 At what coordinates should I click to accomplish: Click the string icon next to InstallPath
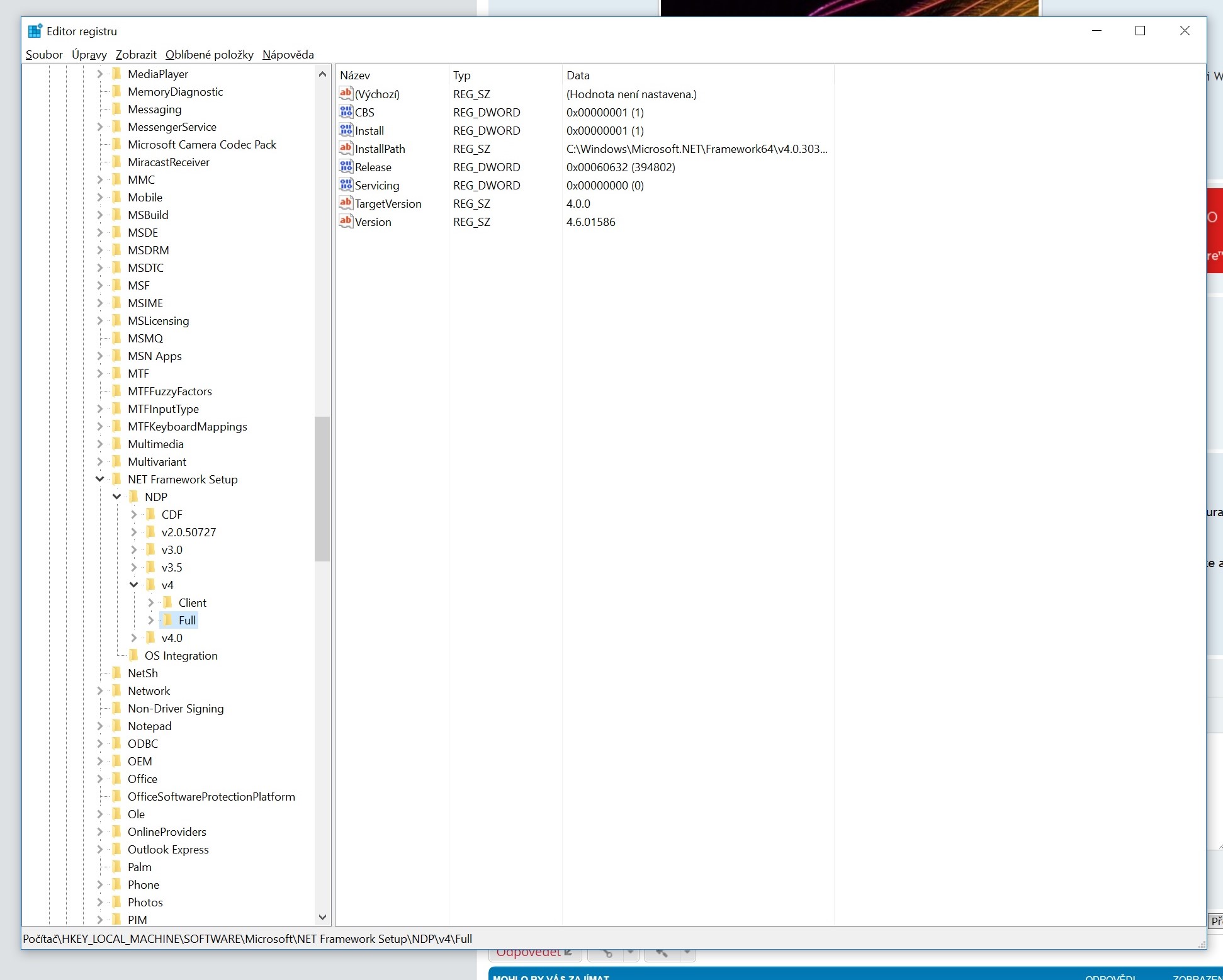346,149
